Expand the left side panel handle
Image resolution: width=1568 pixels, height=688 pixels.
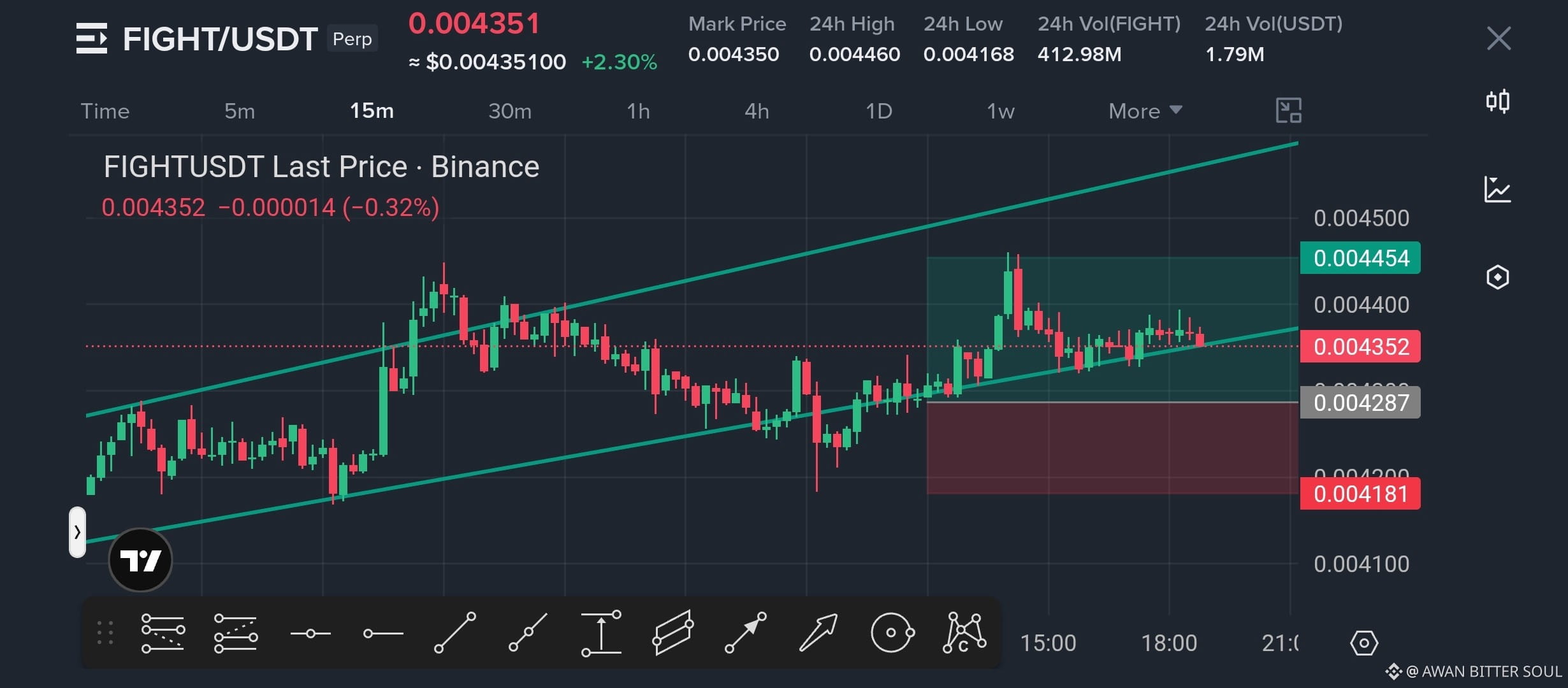[x=77, y=532]
